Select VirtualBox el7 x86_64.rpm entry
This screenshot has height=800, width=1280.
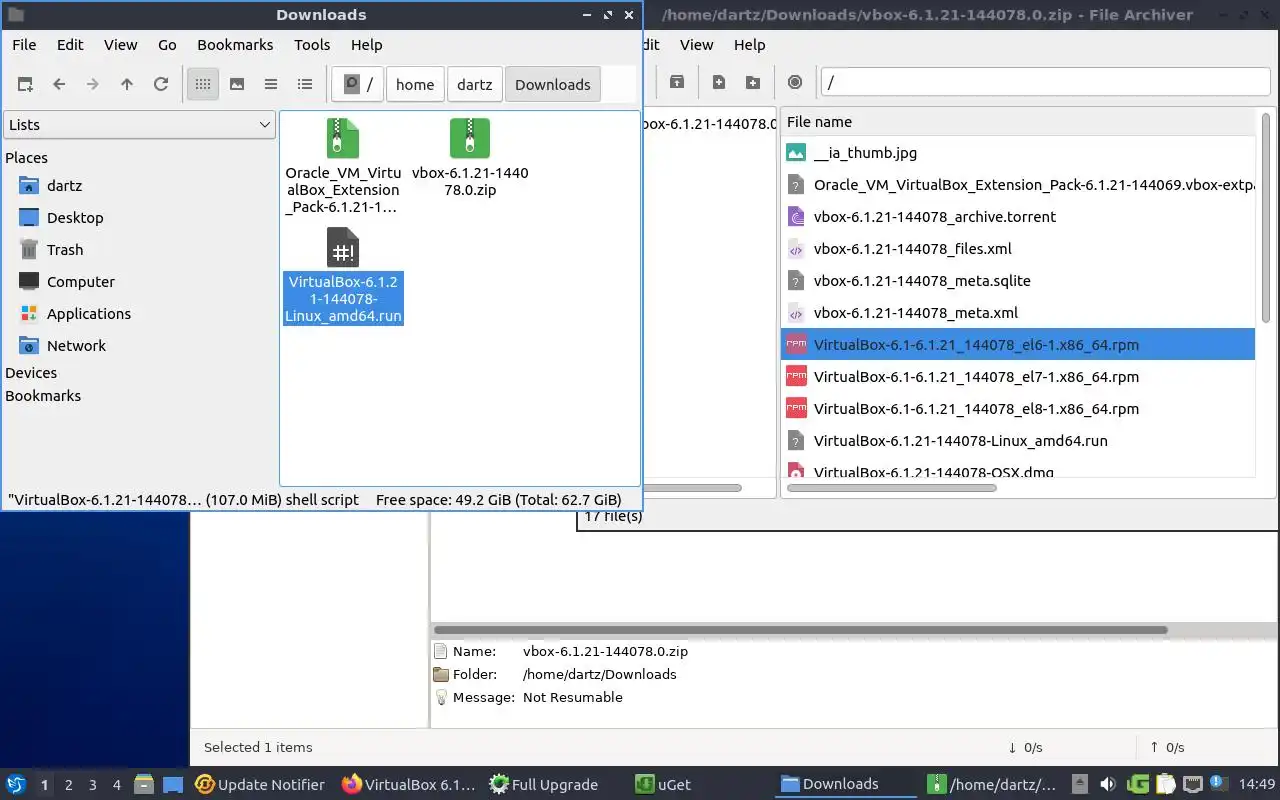pos(1017,377)
